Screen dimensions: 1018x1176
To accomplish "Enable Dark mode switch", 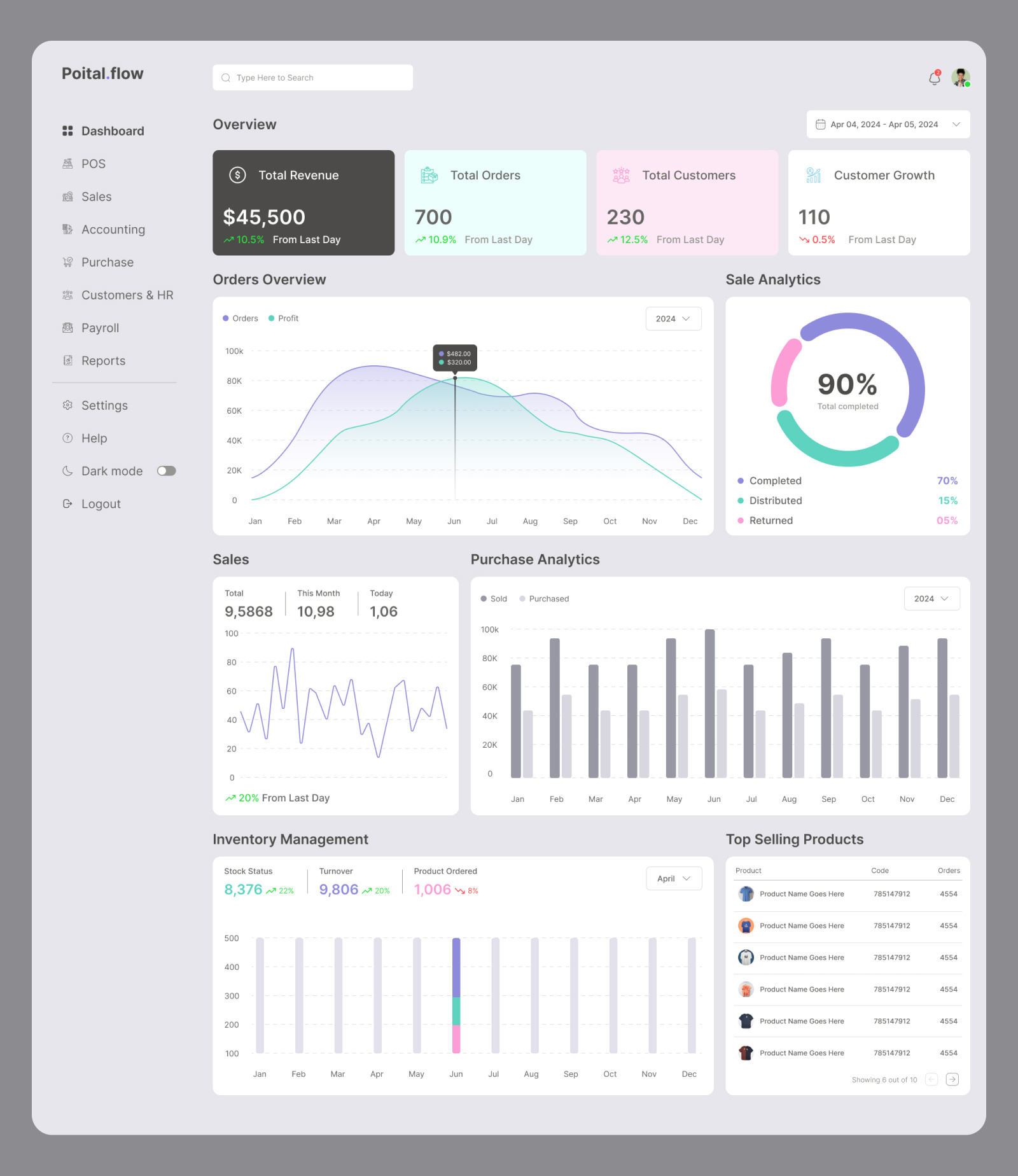I will pos(165,470).
